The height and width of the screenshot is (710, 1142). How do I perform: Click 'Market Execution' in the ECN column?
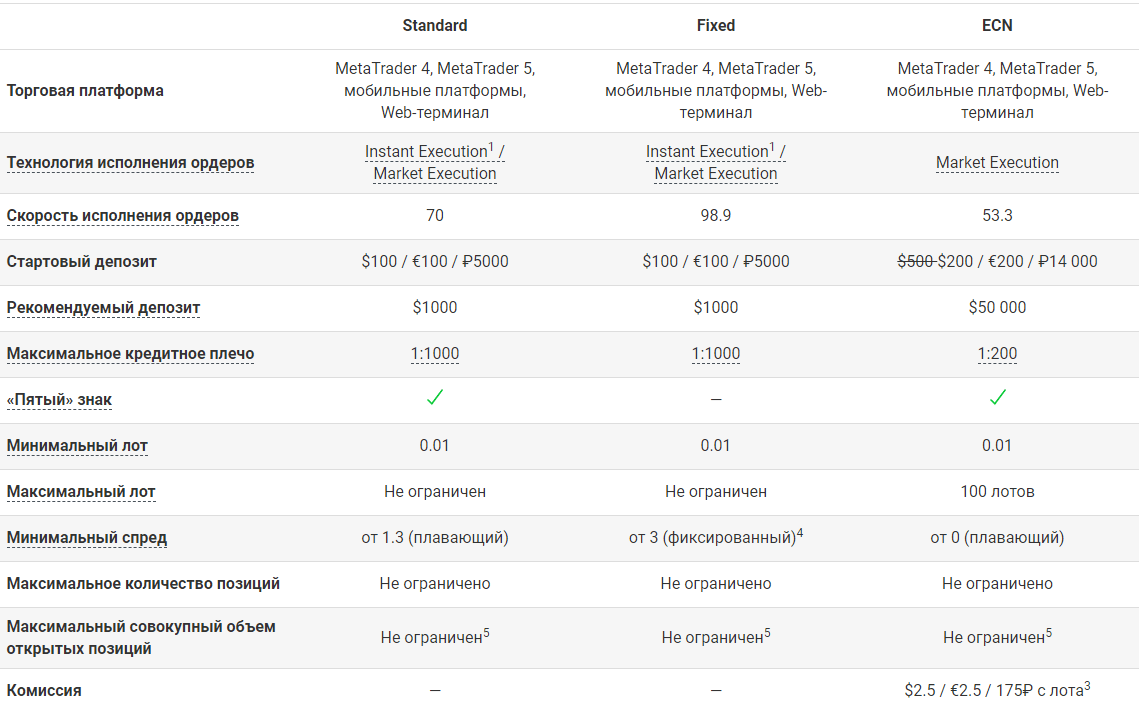(997, 163)
